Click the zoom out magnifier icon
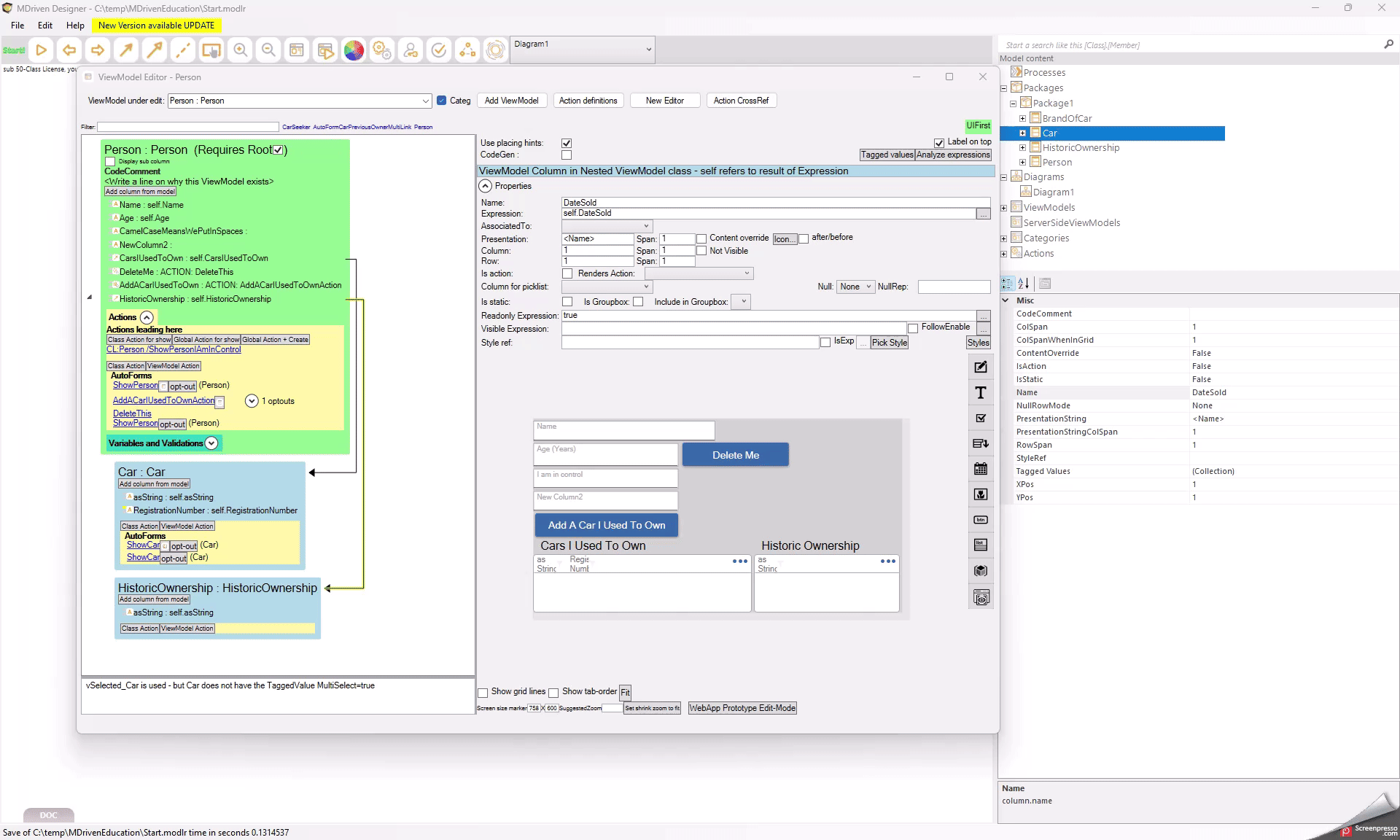The height and width of the screenshot is (840, 1400). click(x=268, y=50)
